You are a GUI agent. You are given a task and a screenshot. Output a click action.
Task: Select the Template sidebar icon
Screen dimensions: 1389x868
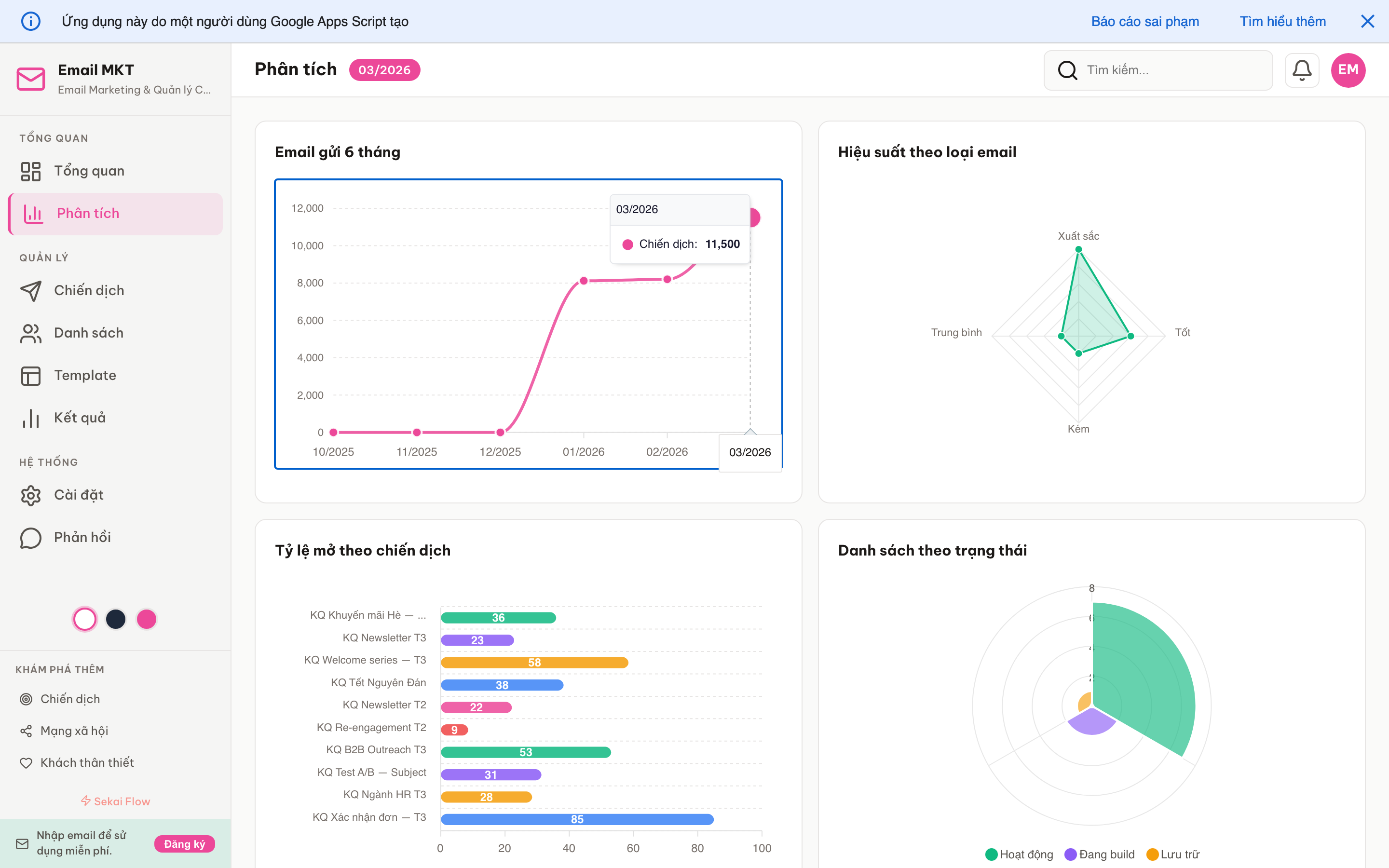pyautogui.click(x=30, y=376)
